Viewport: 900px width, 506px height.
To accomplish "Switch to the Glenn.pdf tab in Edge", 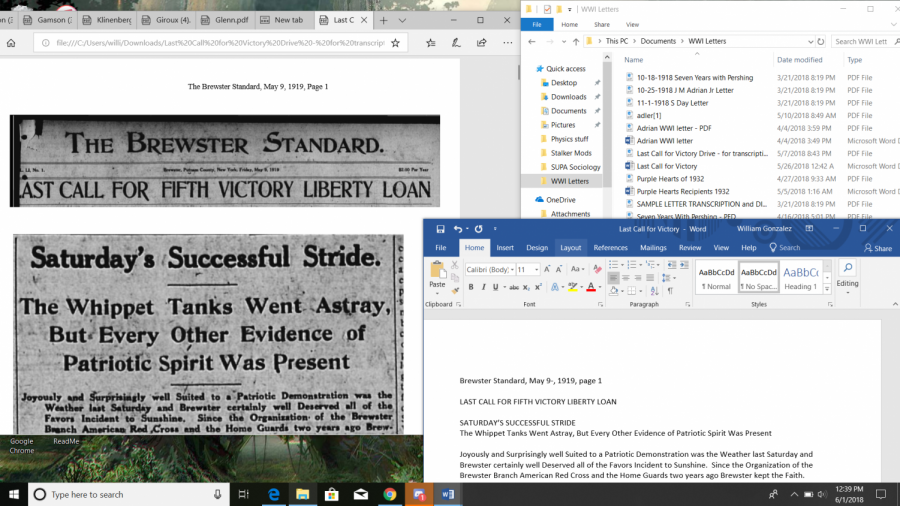I will (227, 20).
